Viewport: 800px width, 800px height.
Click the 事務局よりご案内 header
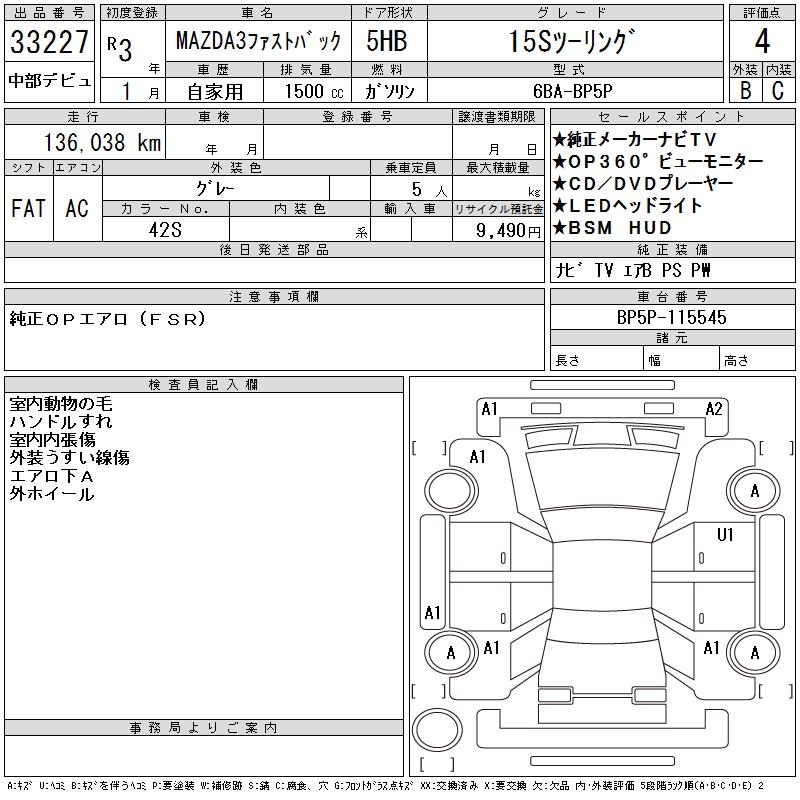coord(204,728)
